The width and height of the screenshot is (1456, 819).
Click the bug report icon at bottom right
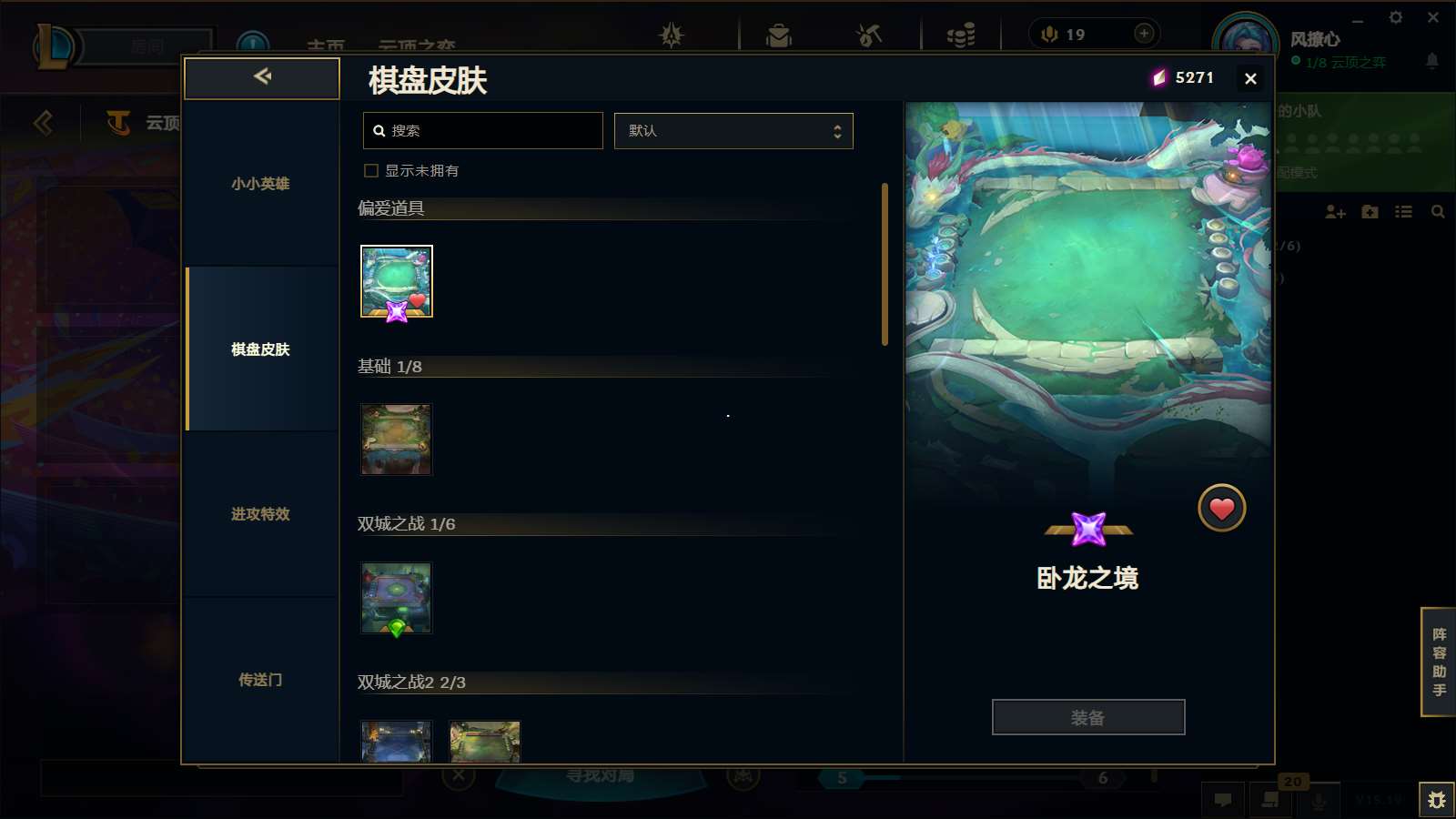point(1437,800)
